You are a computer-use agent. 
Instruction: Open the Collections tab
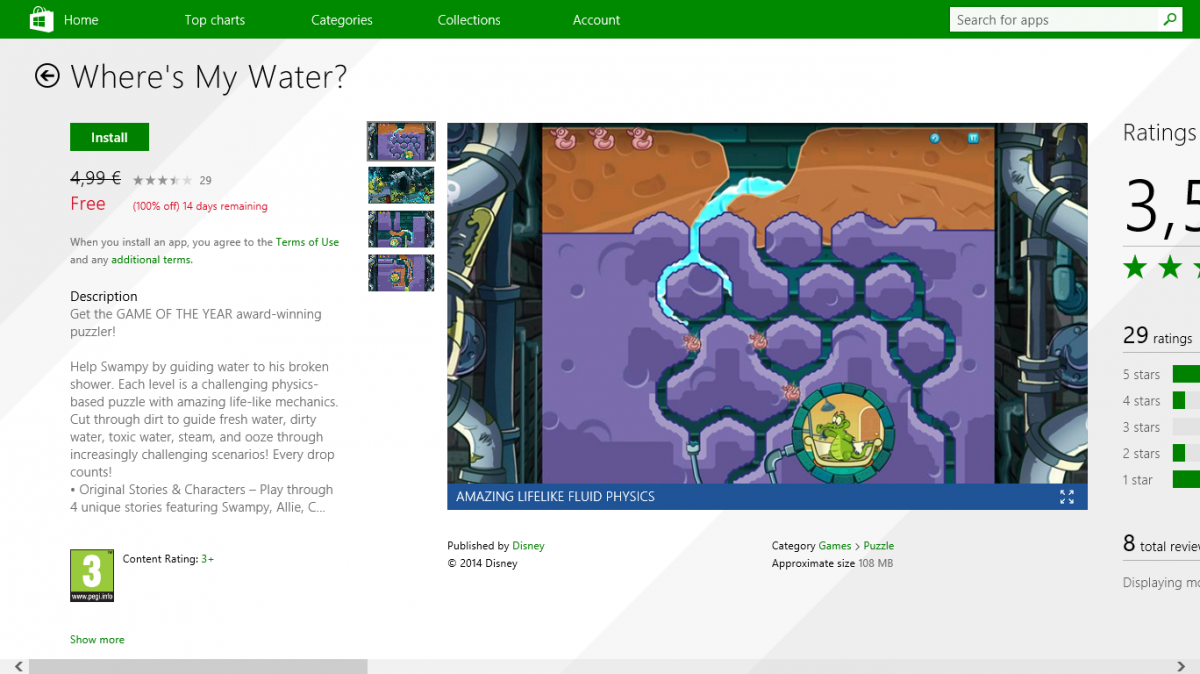tap(469, 20)
